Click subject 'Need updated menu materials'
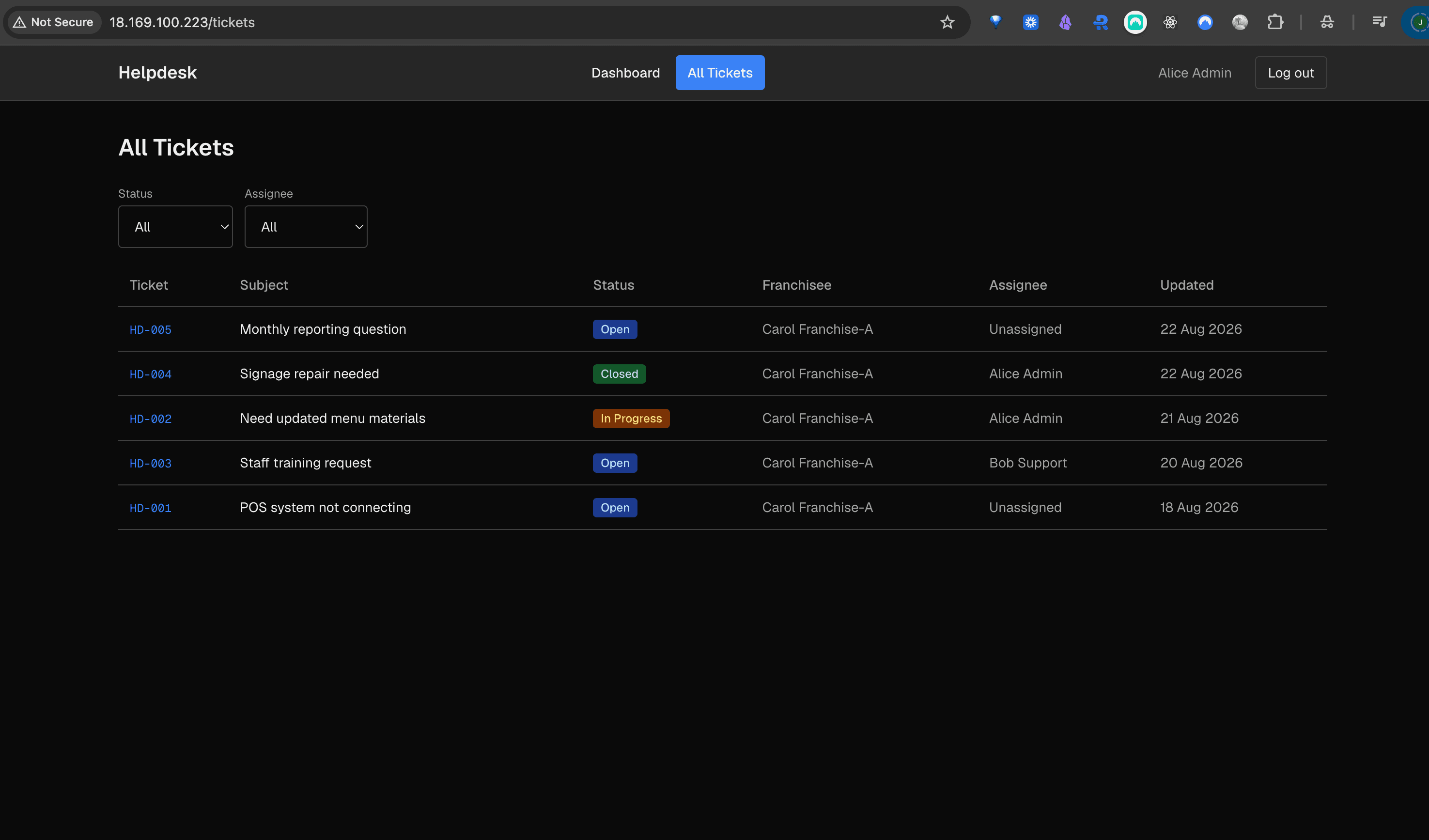This screenshot has width=1429, height=840. [x=332, y=418]
